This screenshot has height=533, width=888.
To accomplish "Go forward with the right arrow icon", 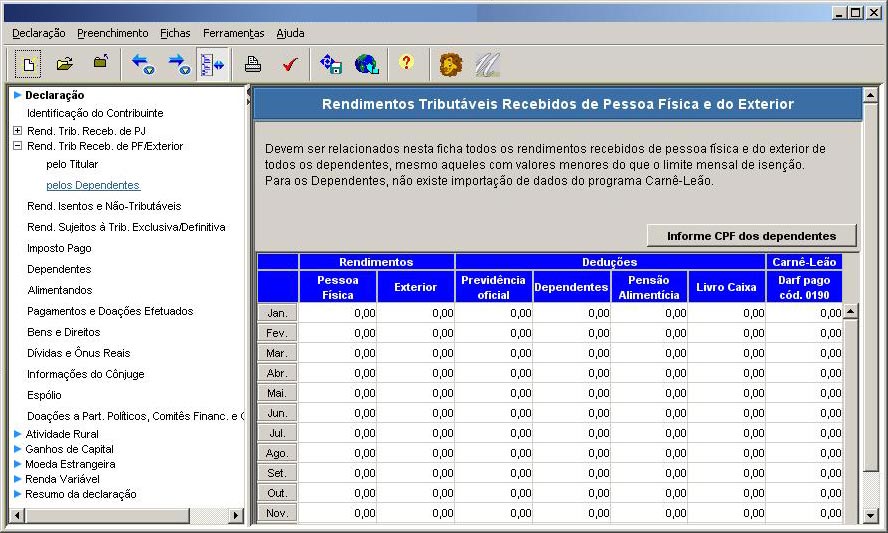I will (x=178, y=64).
